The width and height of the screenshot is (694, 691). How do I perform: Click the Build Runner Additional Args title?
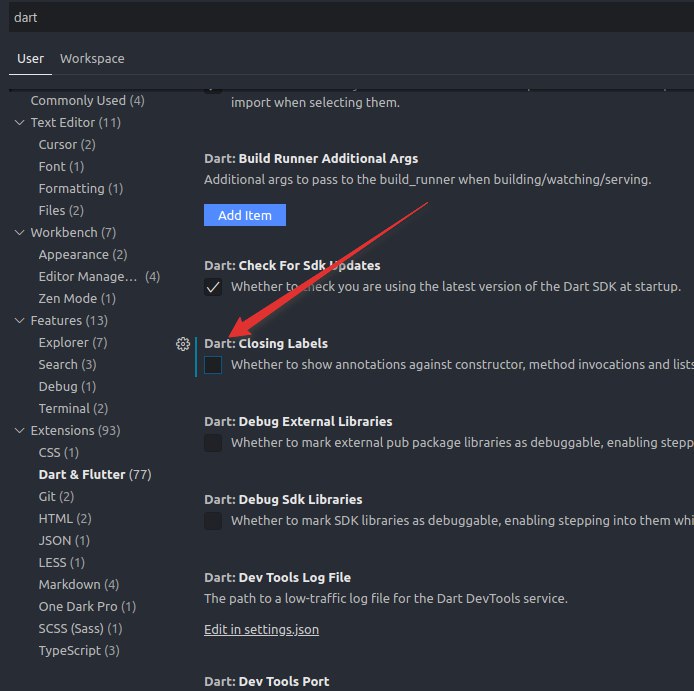tap(311, 158)
